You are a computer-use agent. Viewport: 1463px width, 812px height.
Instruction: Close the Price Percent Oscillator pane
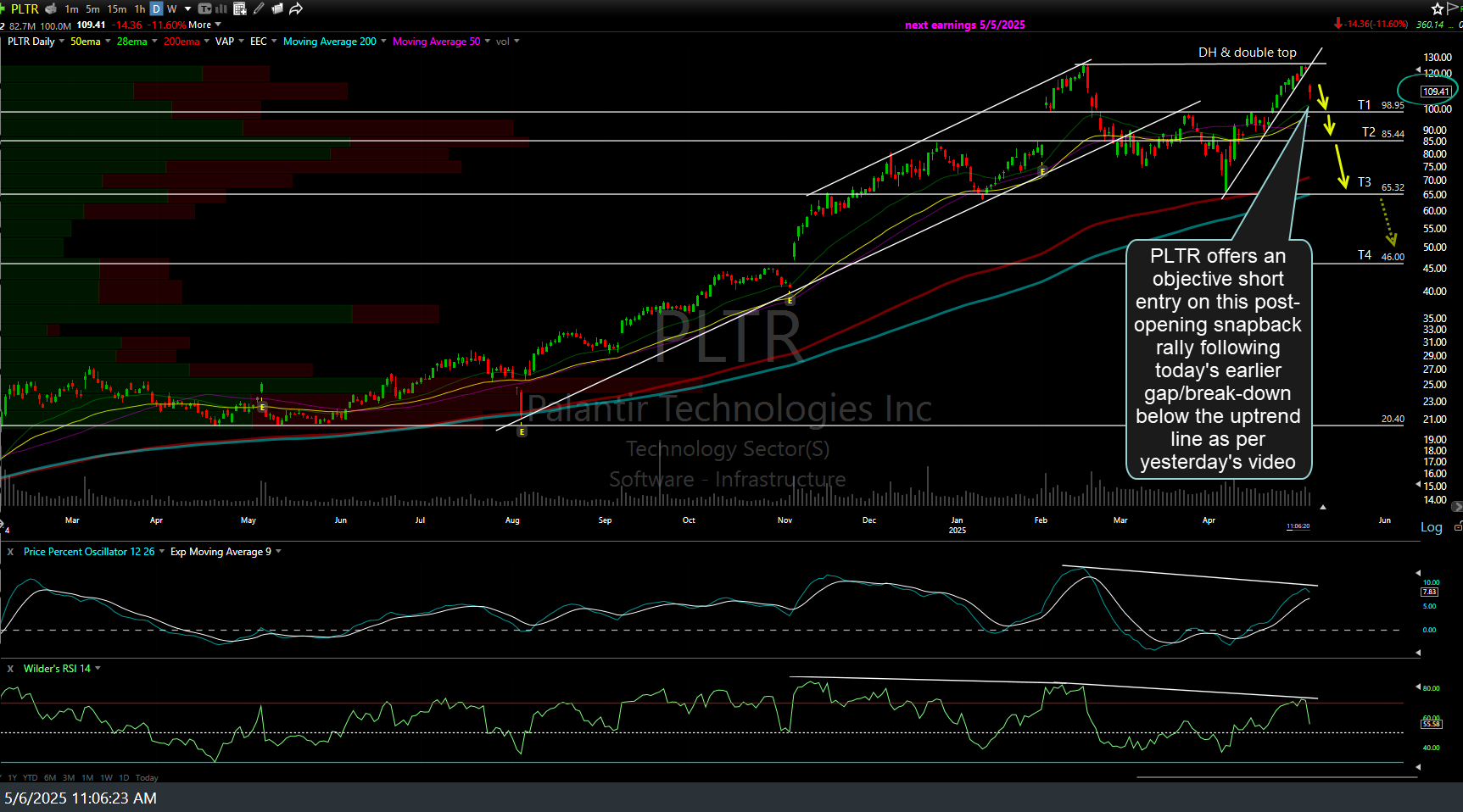tap(10, 552)
